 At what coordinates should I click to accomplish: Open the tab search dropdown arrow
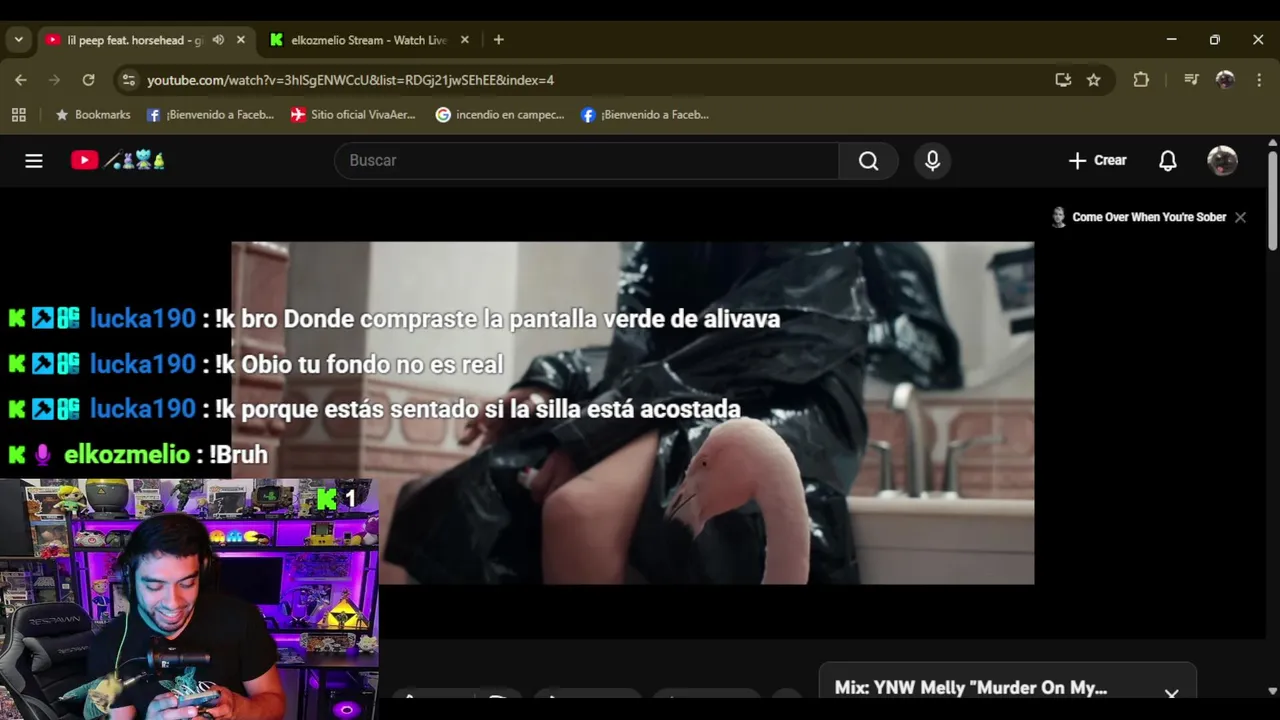pyautogui.click(x=18, y=40)
